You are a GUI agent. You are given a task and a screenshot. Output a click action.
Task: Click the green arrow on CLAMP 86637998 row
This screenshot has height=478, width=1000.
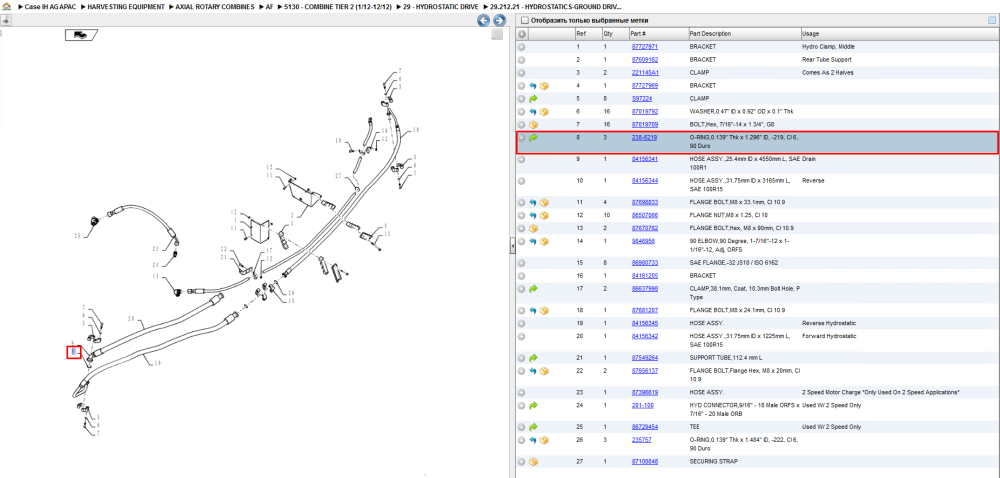pos(533,289)
